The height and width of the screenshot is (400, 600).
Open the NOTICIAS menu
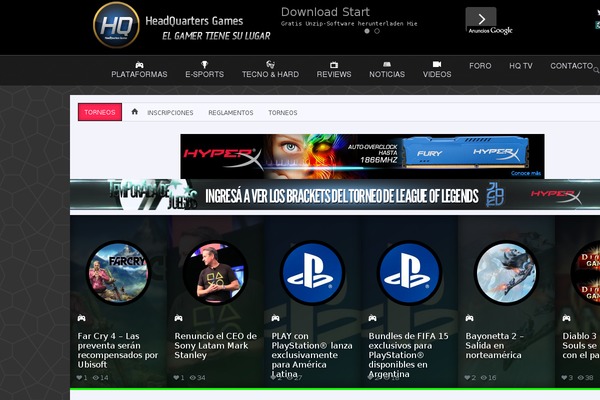coord(387,74)
